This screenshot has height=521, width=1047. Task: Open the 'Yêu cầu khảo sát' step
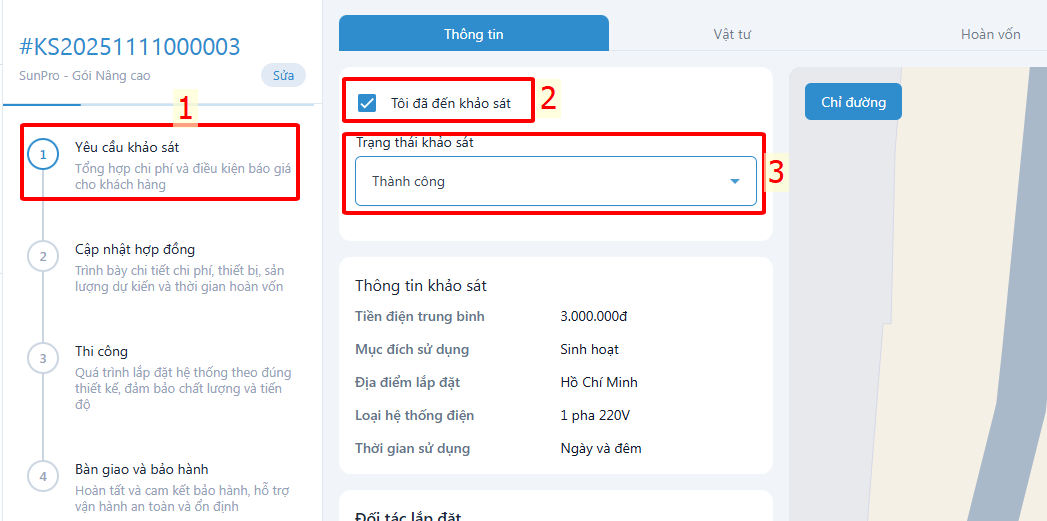click(x=127, y=148)
